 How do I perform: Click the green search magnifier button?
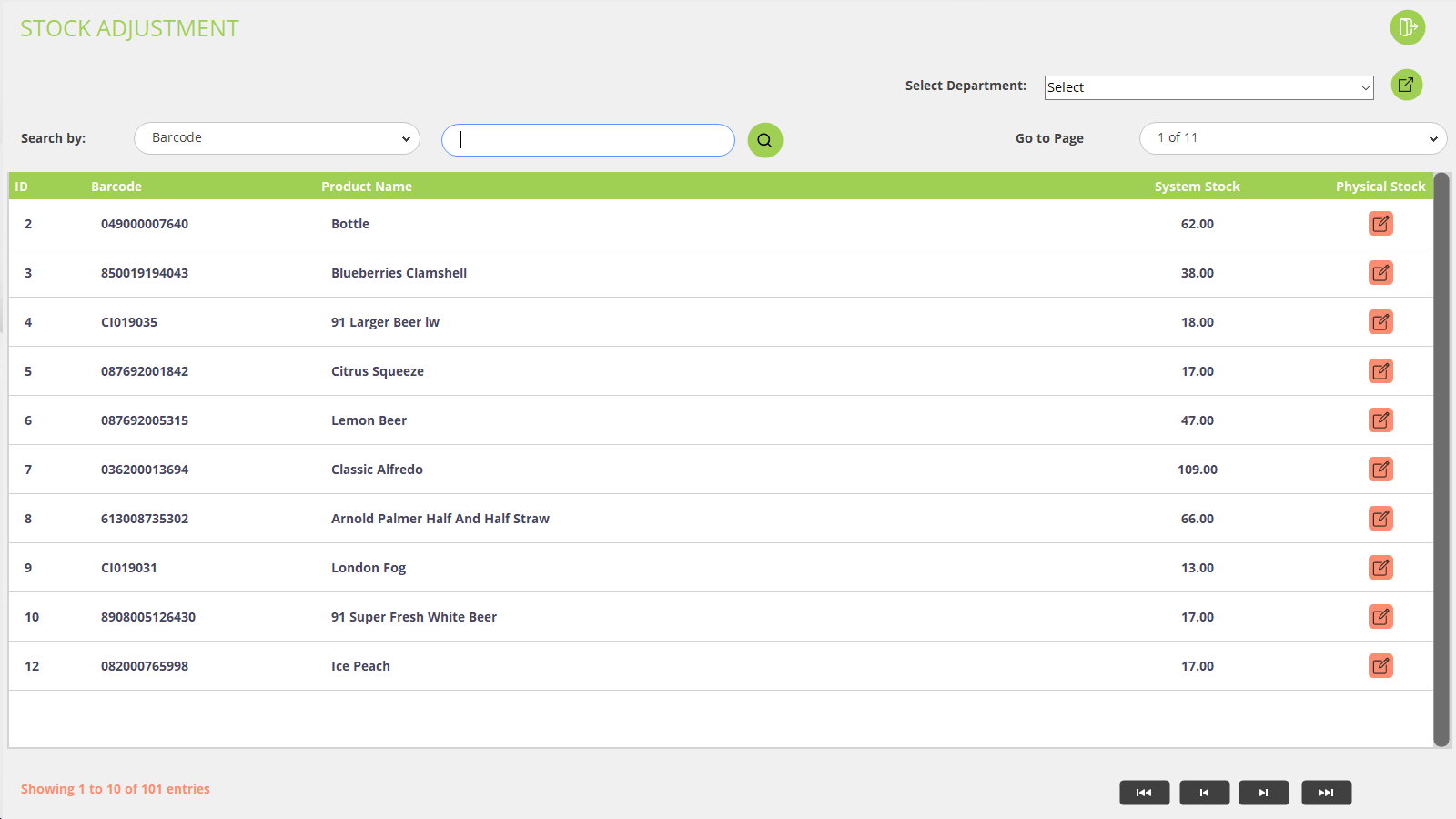pos(764,140)
